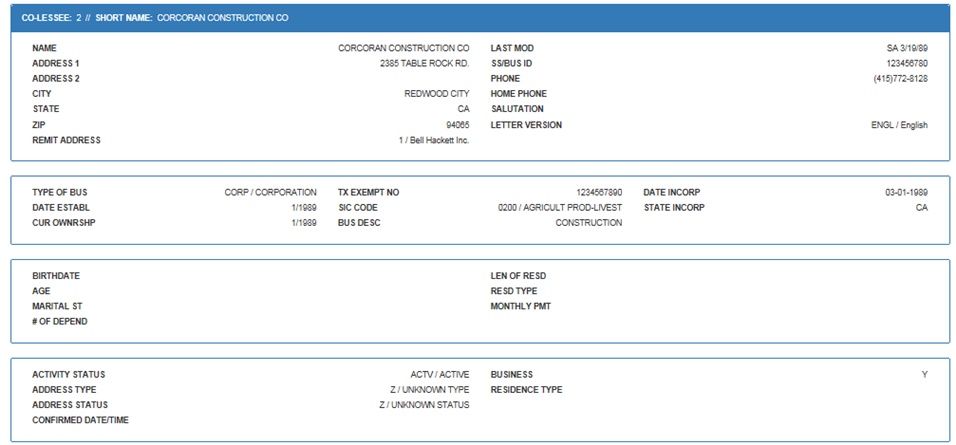Viewport: 956px width, 445px height.
Task: Click address status Z / UNKNOWN STATUS
Action: coord(424,405)
